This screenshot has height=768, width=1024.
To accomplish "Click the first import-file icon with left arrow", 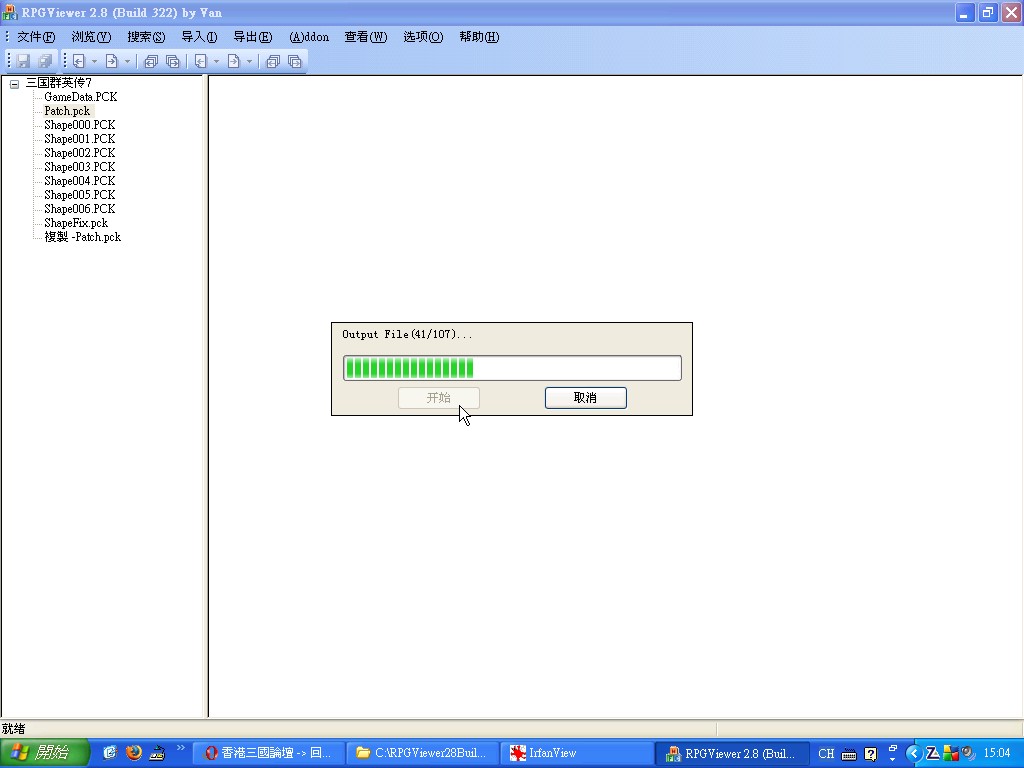I will (x=79, y=61).
